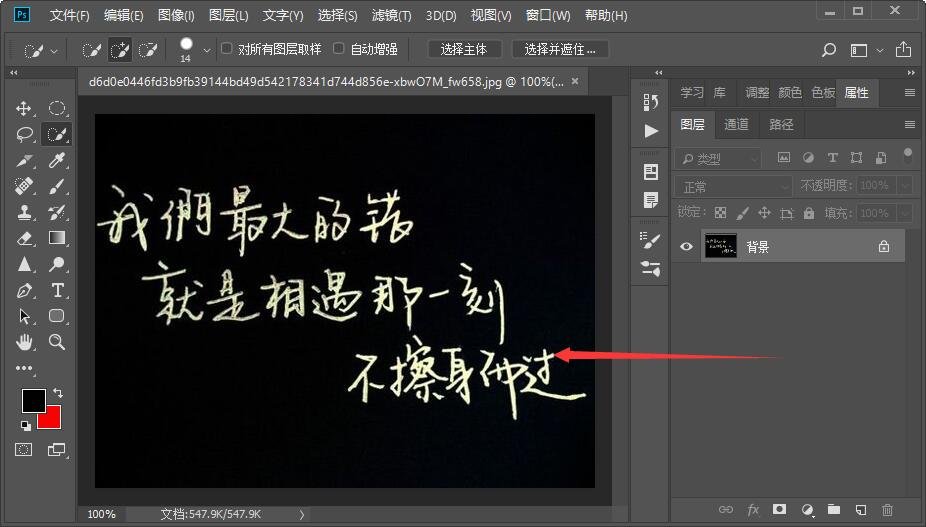The image size is (926, 527).
Task: Toggle lock transparent pixels
Action: point(720,213)
